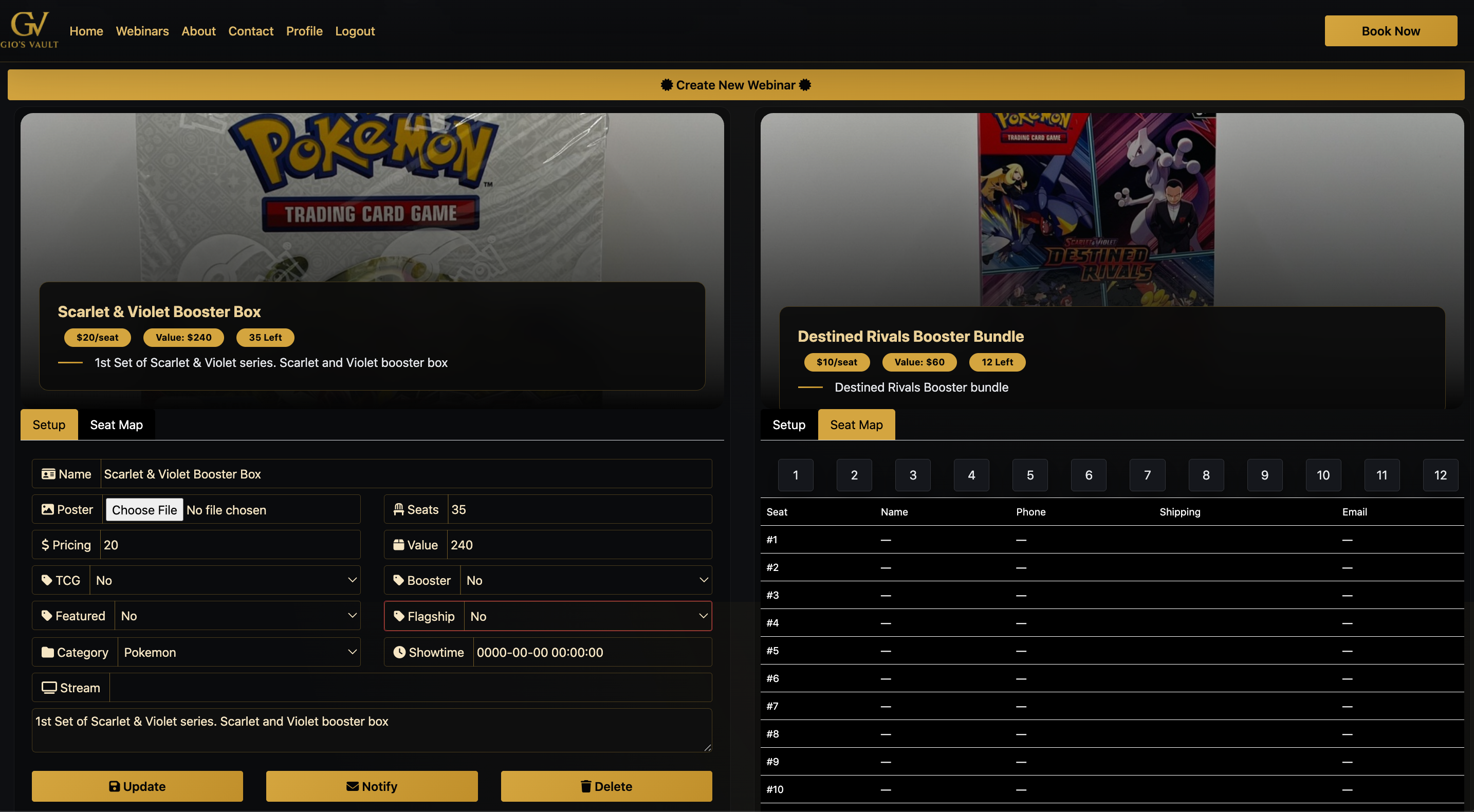1474x812 pixels.
Task: Click the Seats chair icon
Action: tap(399, 509)
